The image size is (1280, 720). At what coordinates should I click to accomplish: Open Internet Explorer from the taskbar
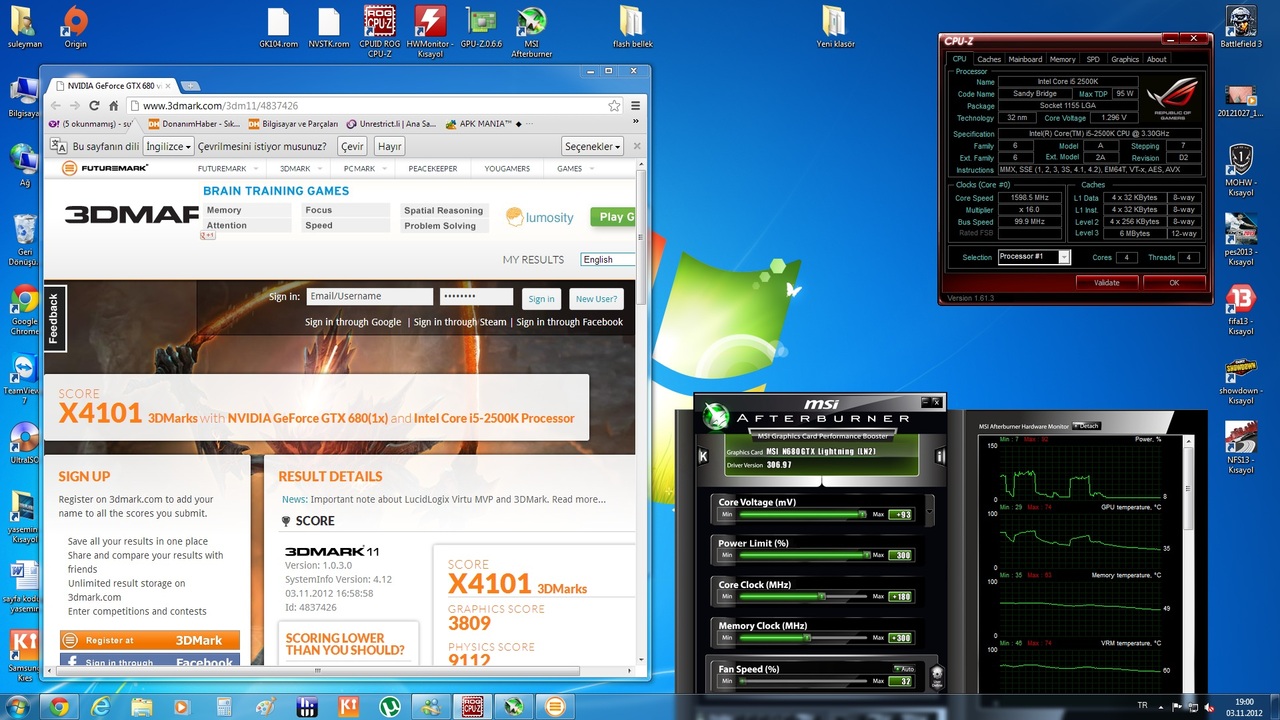click(100, 707)
